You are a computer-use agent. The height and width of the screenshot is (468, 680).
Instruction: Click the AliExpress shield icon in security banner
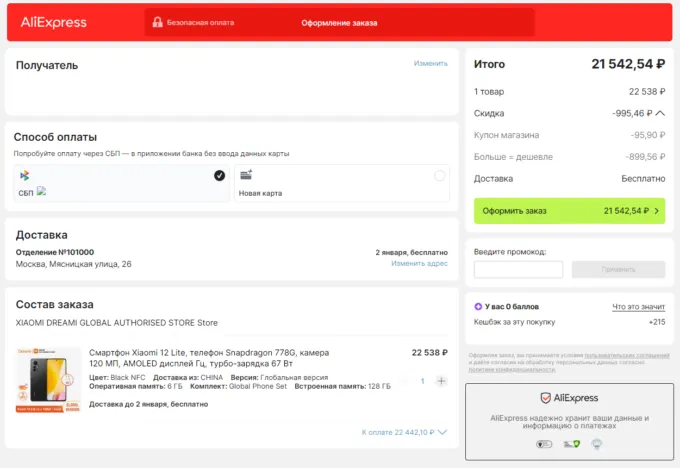[x=545, y=398]
